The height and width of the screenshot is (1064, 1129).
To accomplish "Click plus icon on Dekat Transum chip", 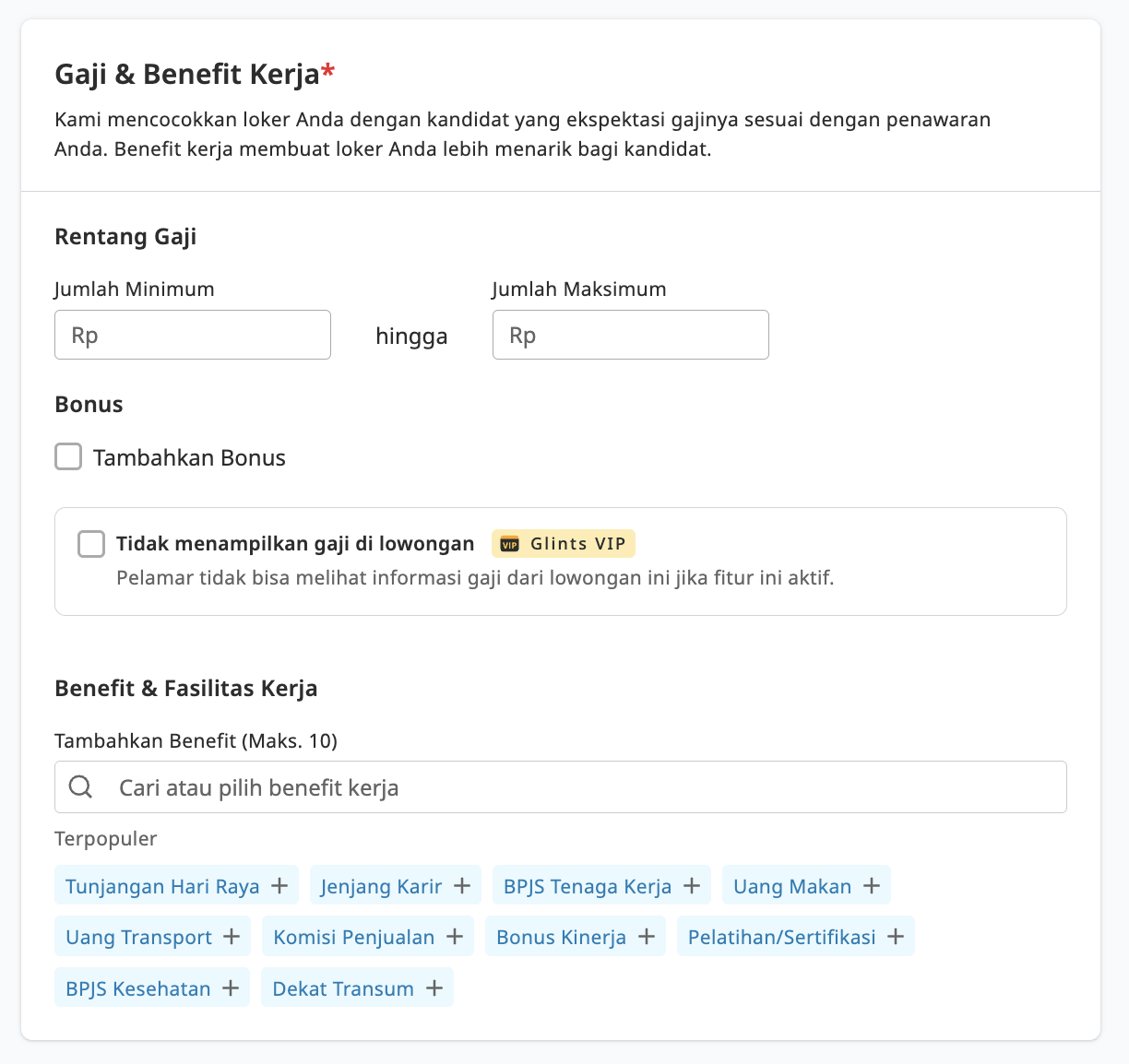I will pyautogui.click(x=434, y=987).
